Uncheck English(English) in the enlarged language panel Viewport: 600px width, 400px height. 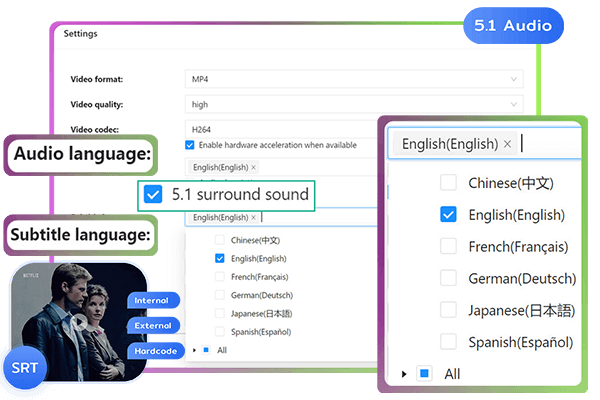[448, 215]
